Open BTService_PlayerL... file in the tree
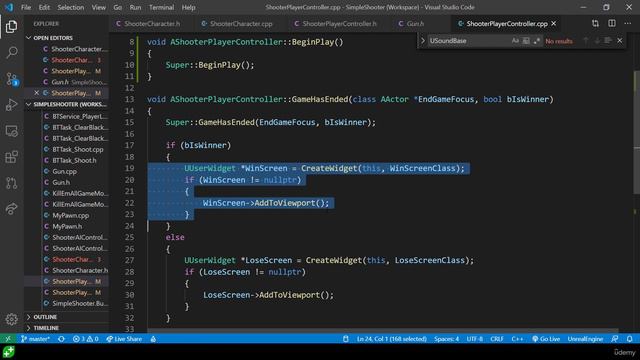 (80, 116)
